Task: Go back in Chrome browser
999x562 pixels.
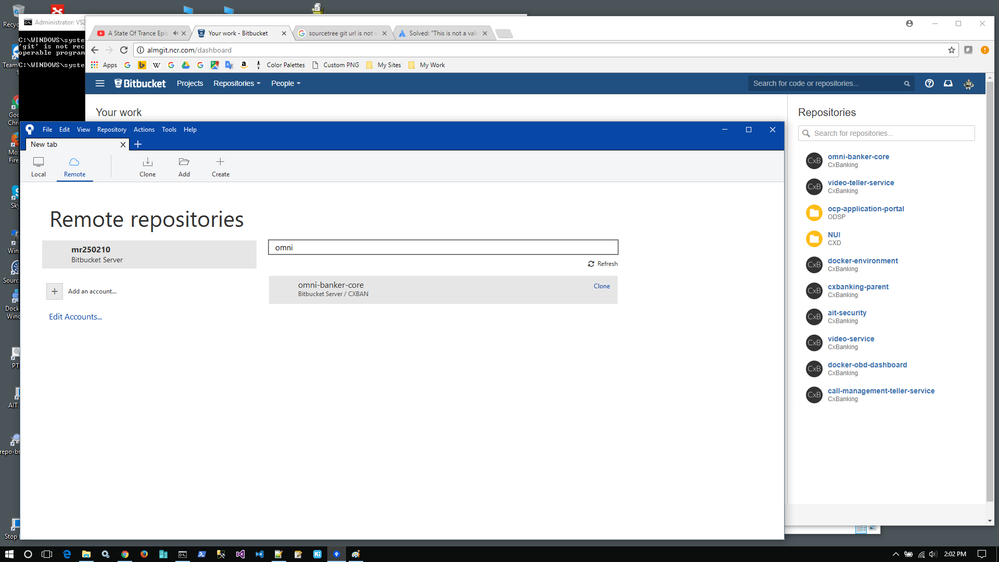Action: coord(95,50)
